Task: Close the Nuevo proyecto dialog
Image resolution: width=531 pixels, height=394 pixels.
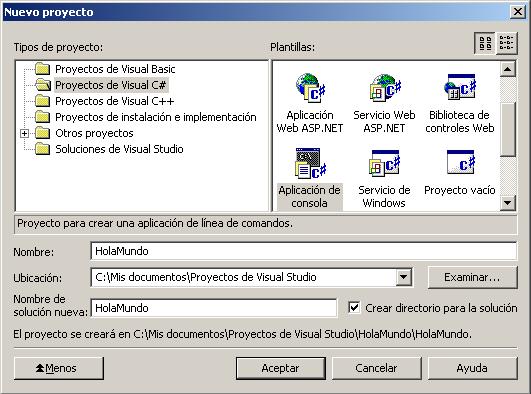Action: pos(517,12)
